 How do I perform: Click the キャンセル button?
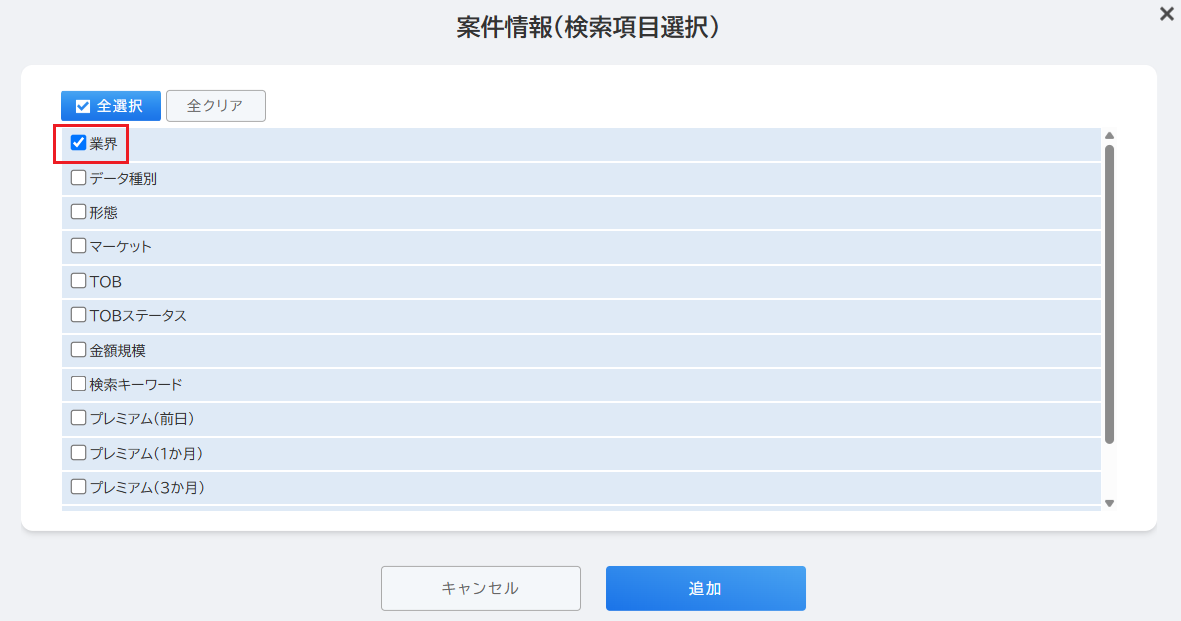pyautogui.click(x=481, y=589)
